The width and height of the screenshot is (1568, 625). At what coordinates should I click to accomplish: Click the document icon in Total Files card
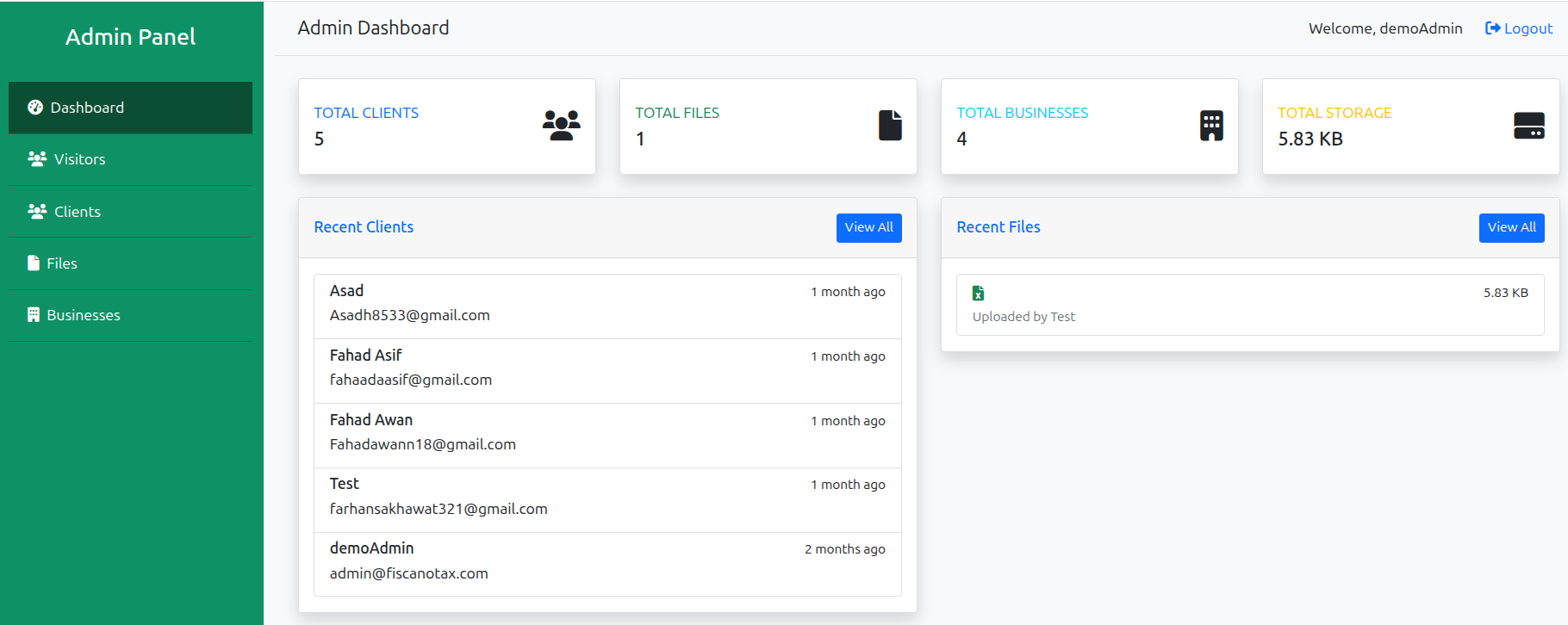point(890,126)
